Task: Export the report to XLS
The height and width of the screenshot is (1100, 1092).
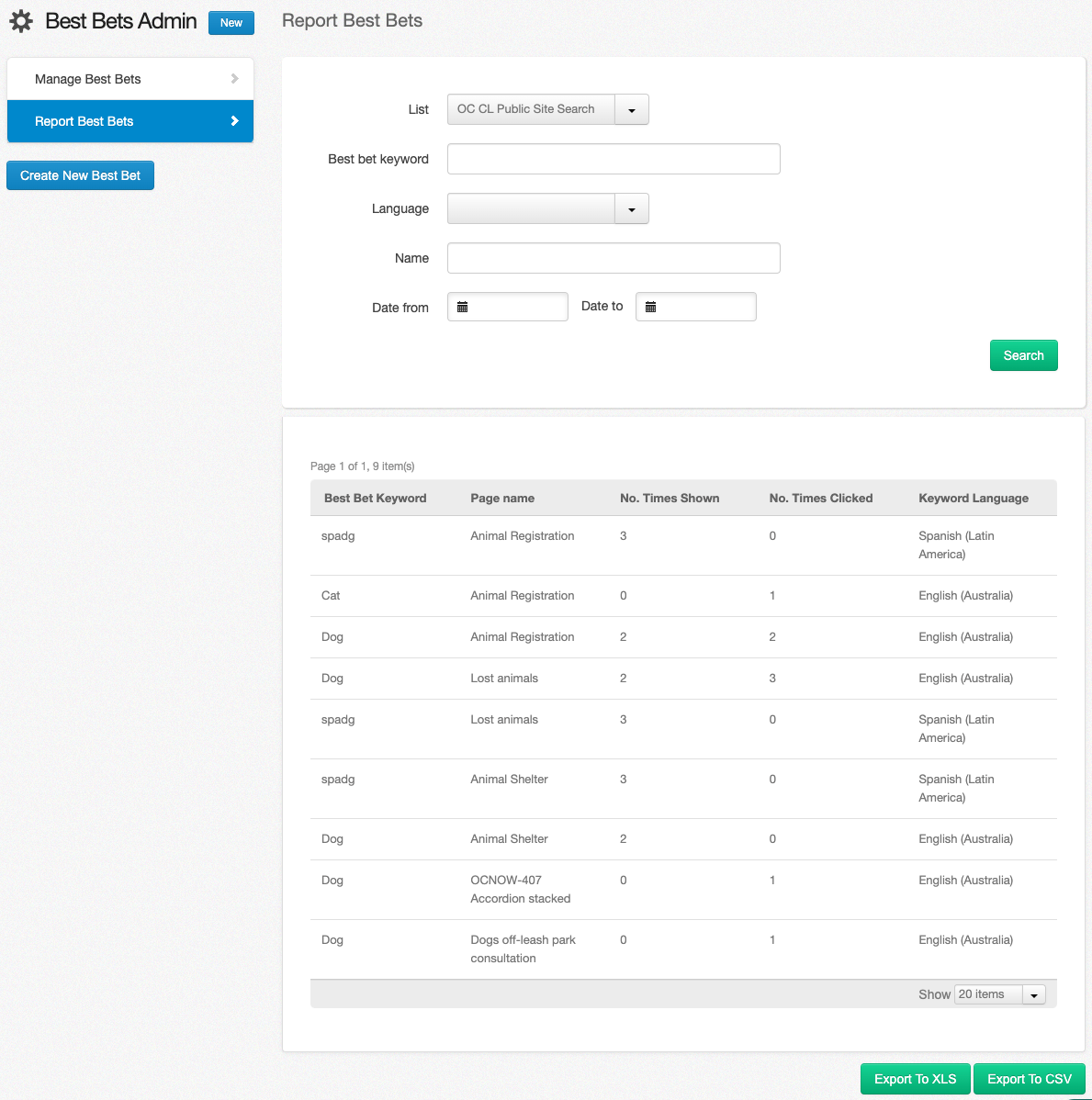Action: (915, 1079)
